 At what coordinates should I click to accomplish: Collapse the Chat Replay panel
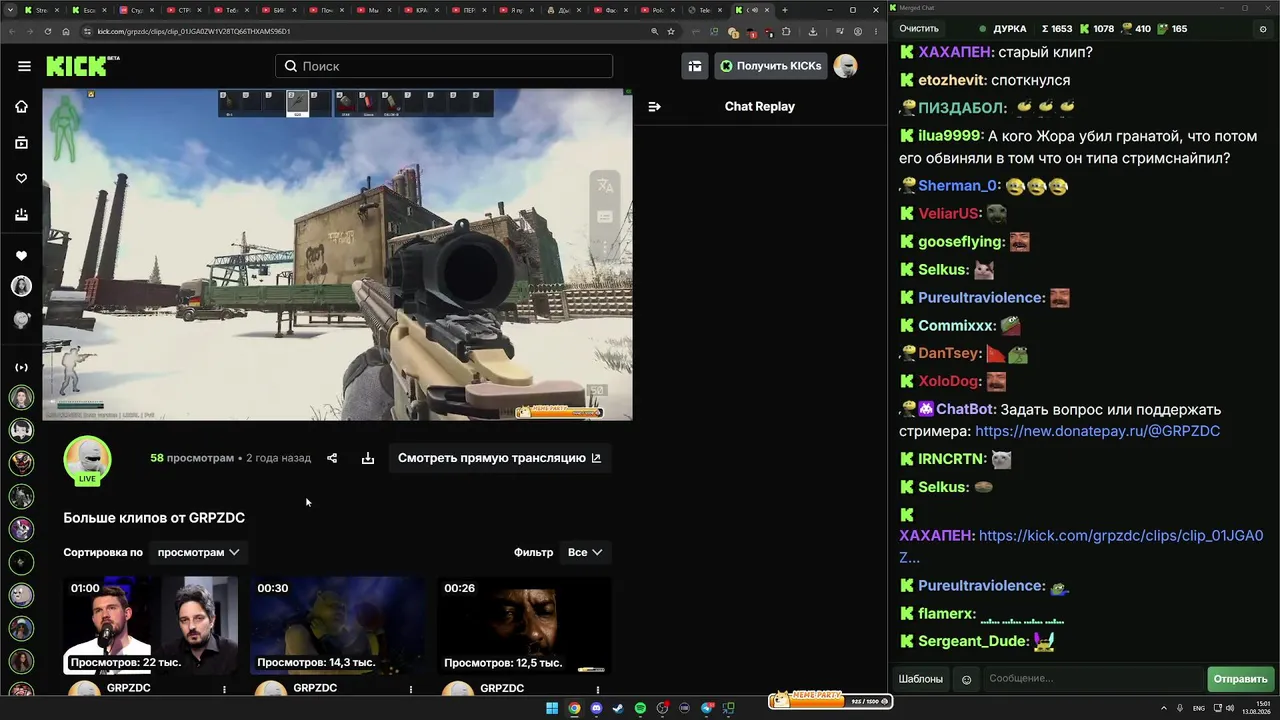pyautogui.click(x=654, y=107)
